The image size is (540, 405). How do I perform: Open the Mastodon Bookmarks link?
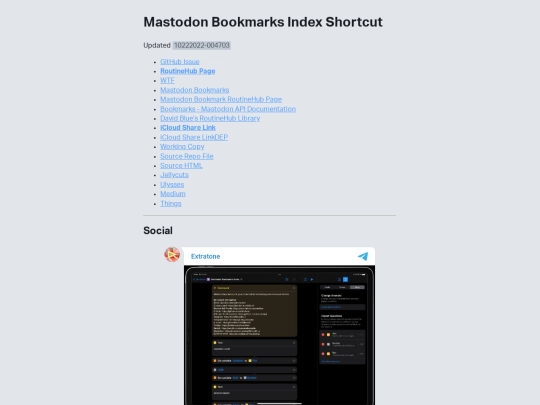(x=195, y=90)
